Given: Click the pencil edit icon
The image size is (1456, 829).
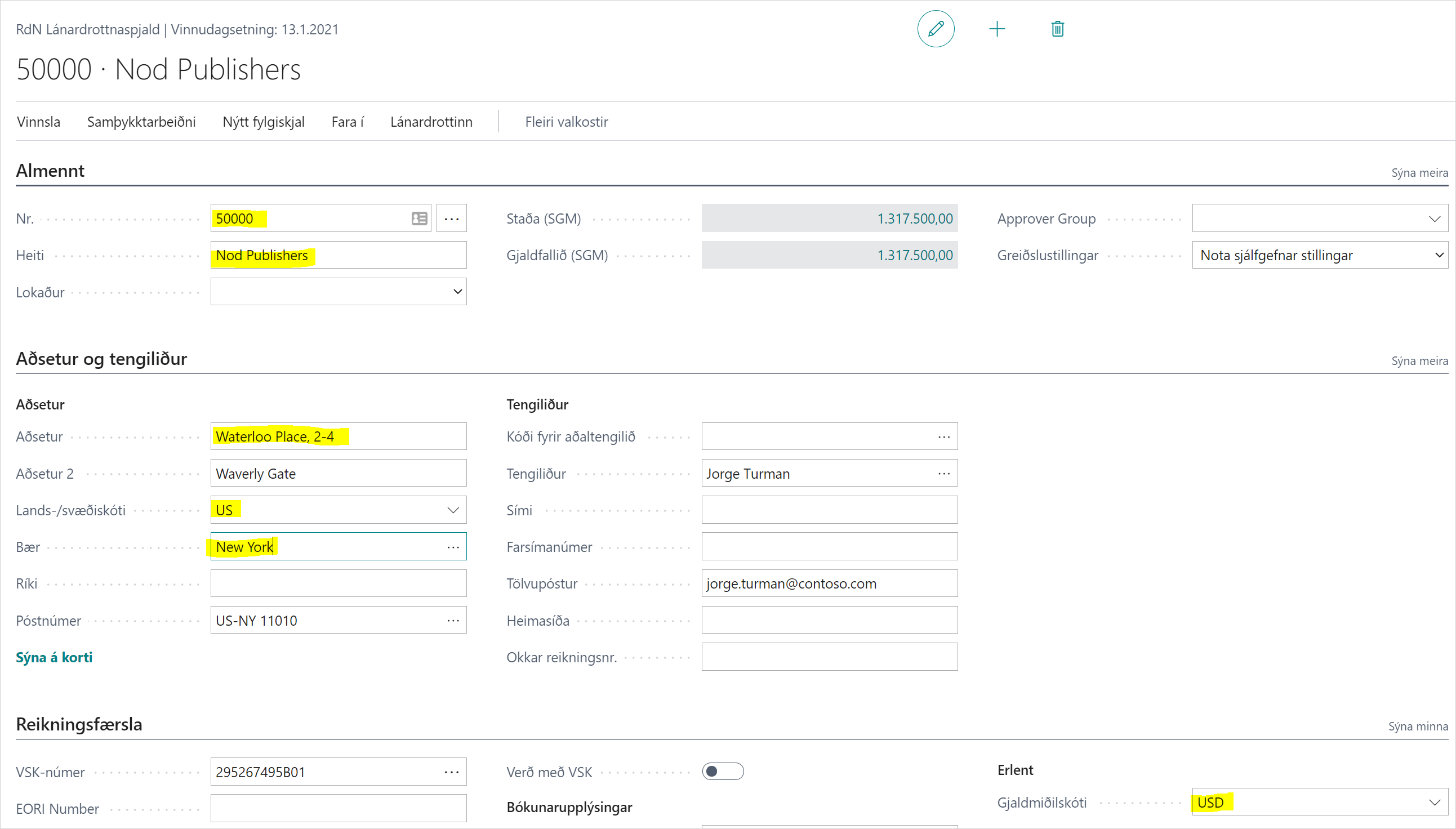Looking at the screenshot, I should pyautogui.click(x=936, y=29).
